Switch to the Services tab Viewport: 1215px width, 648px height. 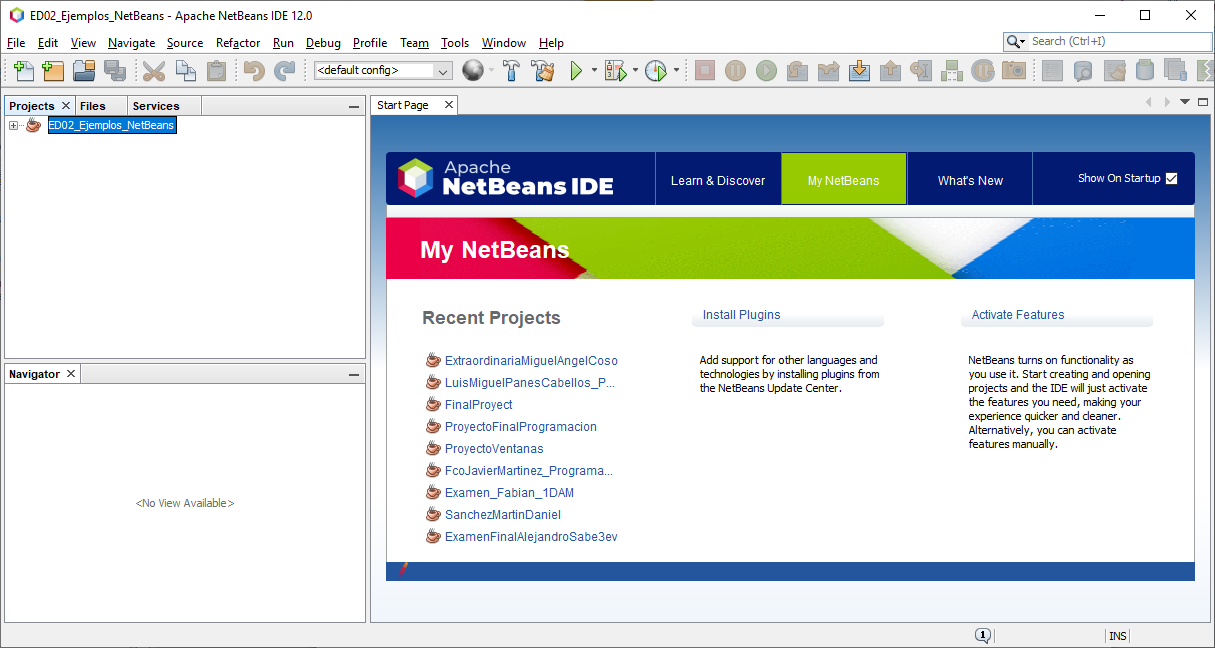coord(155,105)
